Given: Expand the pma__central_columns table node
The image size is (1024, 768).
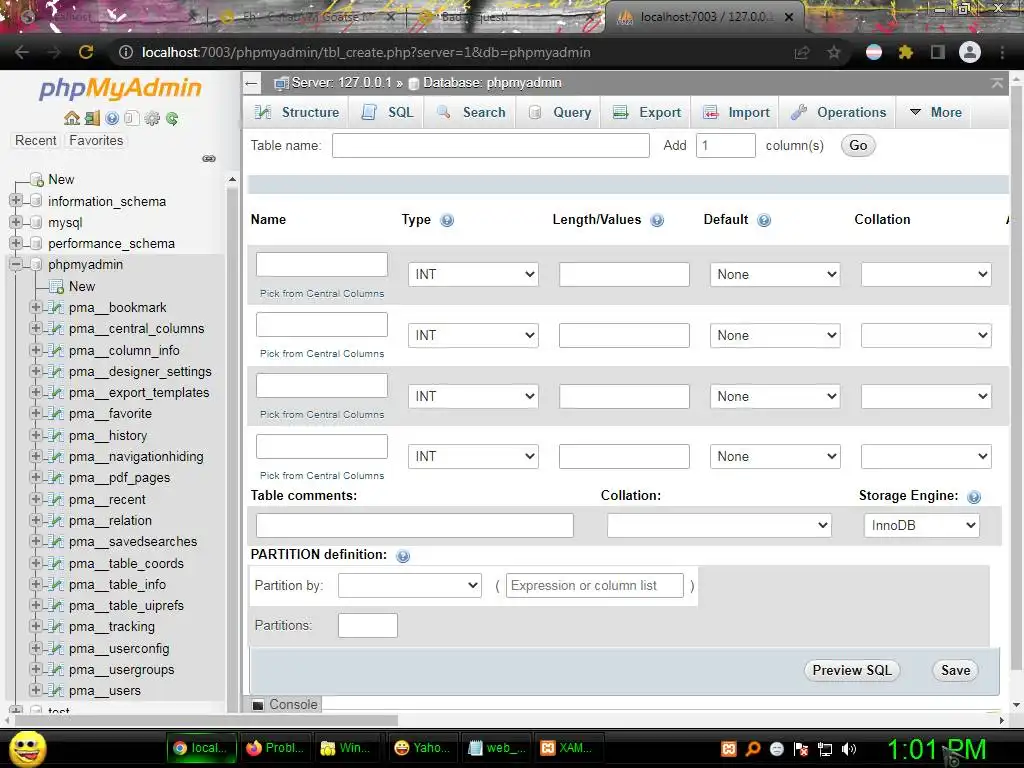Looking at the screenshot, I should (x=36, y=328).
